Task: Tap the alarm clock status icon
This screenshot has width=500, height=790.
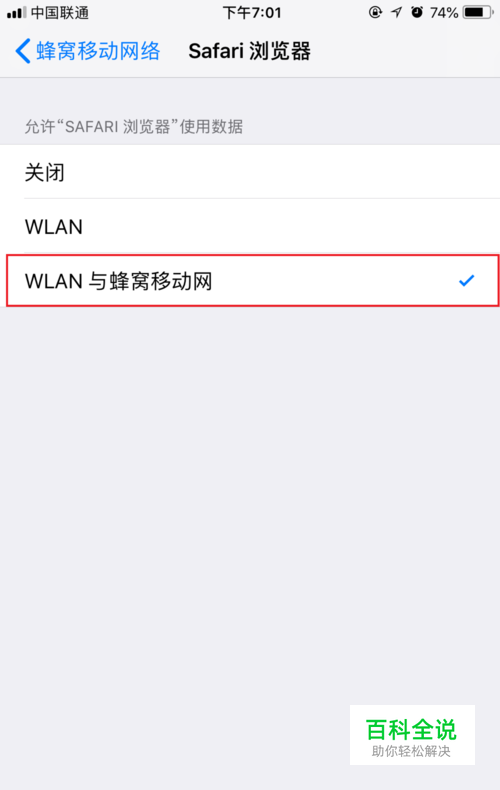Action: pyautogui.click(x=417, y=12)
